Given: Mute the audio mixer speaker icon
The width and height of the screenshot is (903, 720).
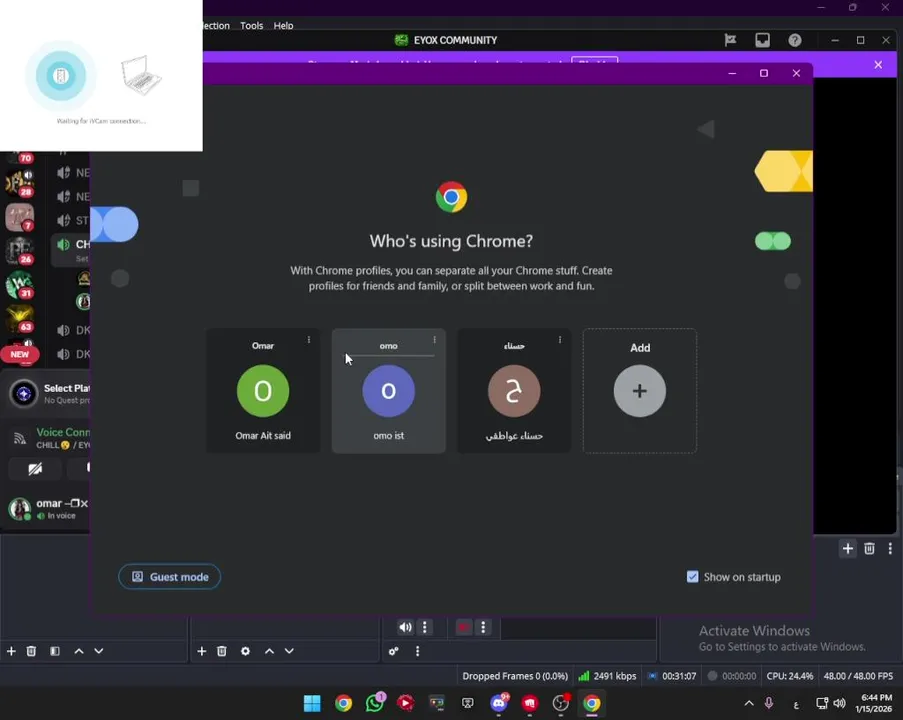Looking at the screenshot, I should pyautogui.click(x=405, y=627).
